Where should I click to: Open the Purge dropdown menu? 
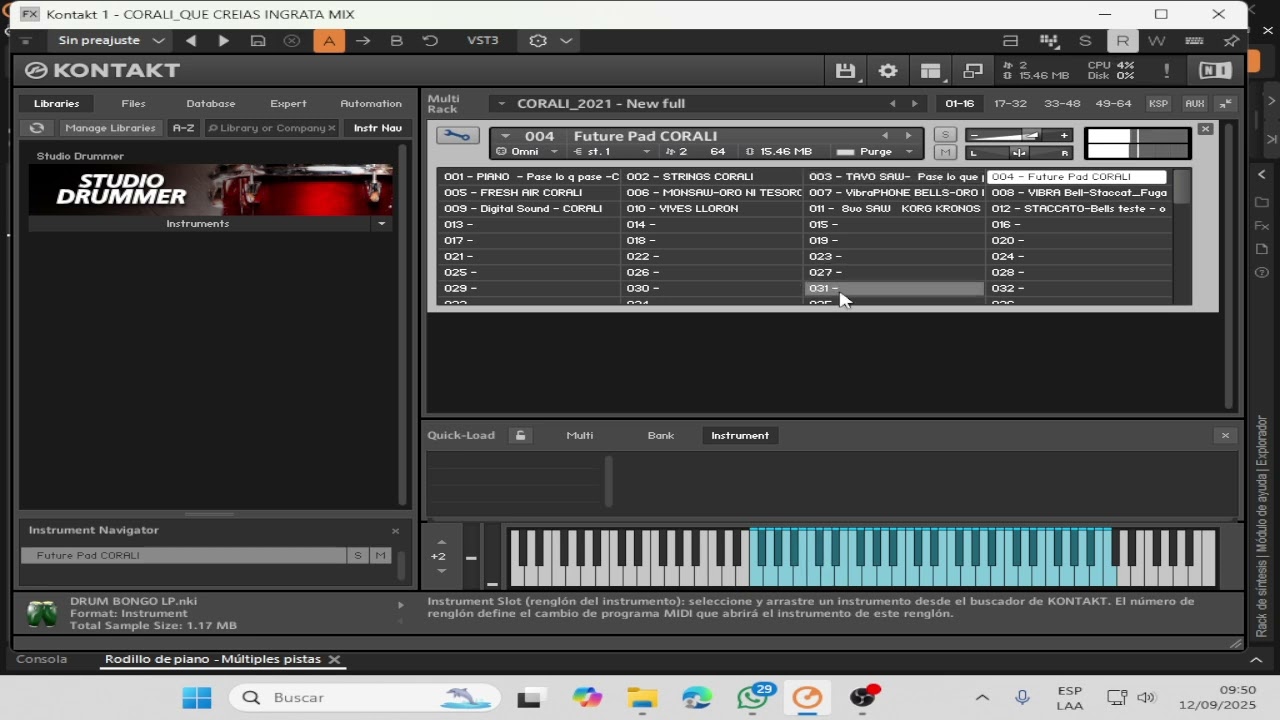tap(876, 152)
